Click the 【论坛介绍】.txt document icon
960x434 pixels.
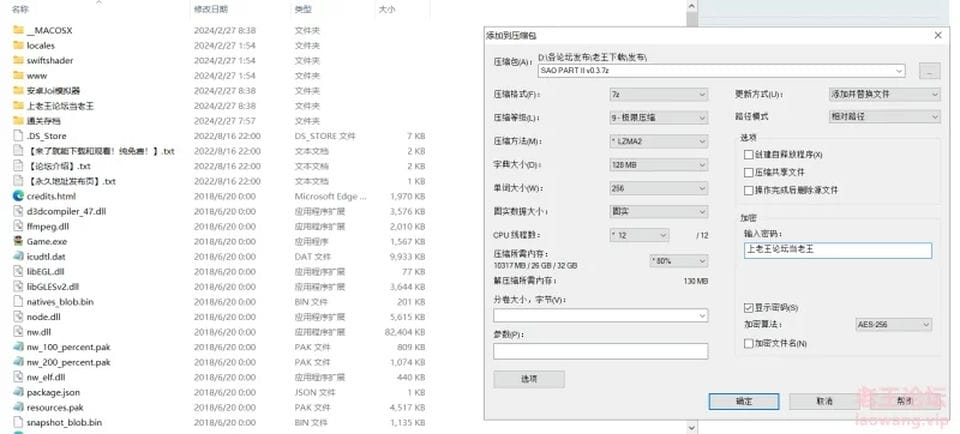tap(18, 166)
